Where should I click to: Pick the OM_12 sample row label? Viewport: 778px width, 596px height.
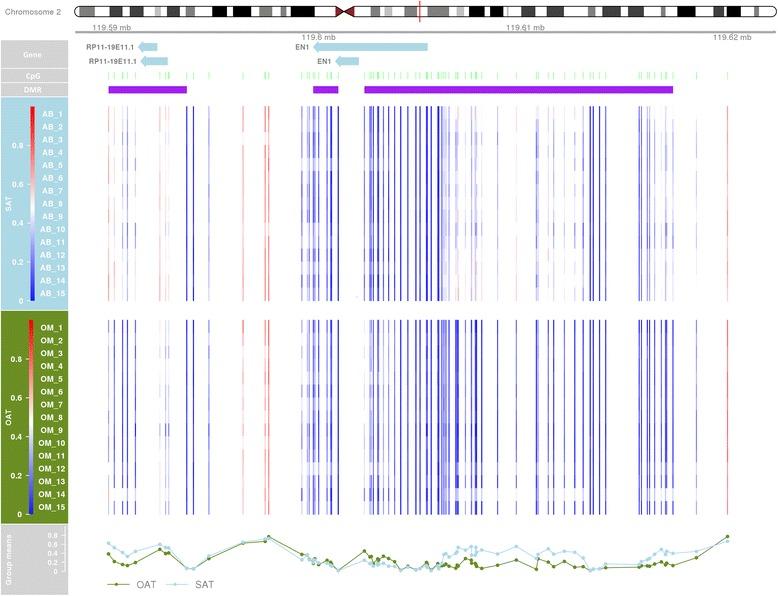click(52, 469)
